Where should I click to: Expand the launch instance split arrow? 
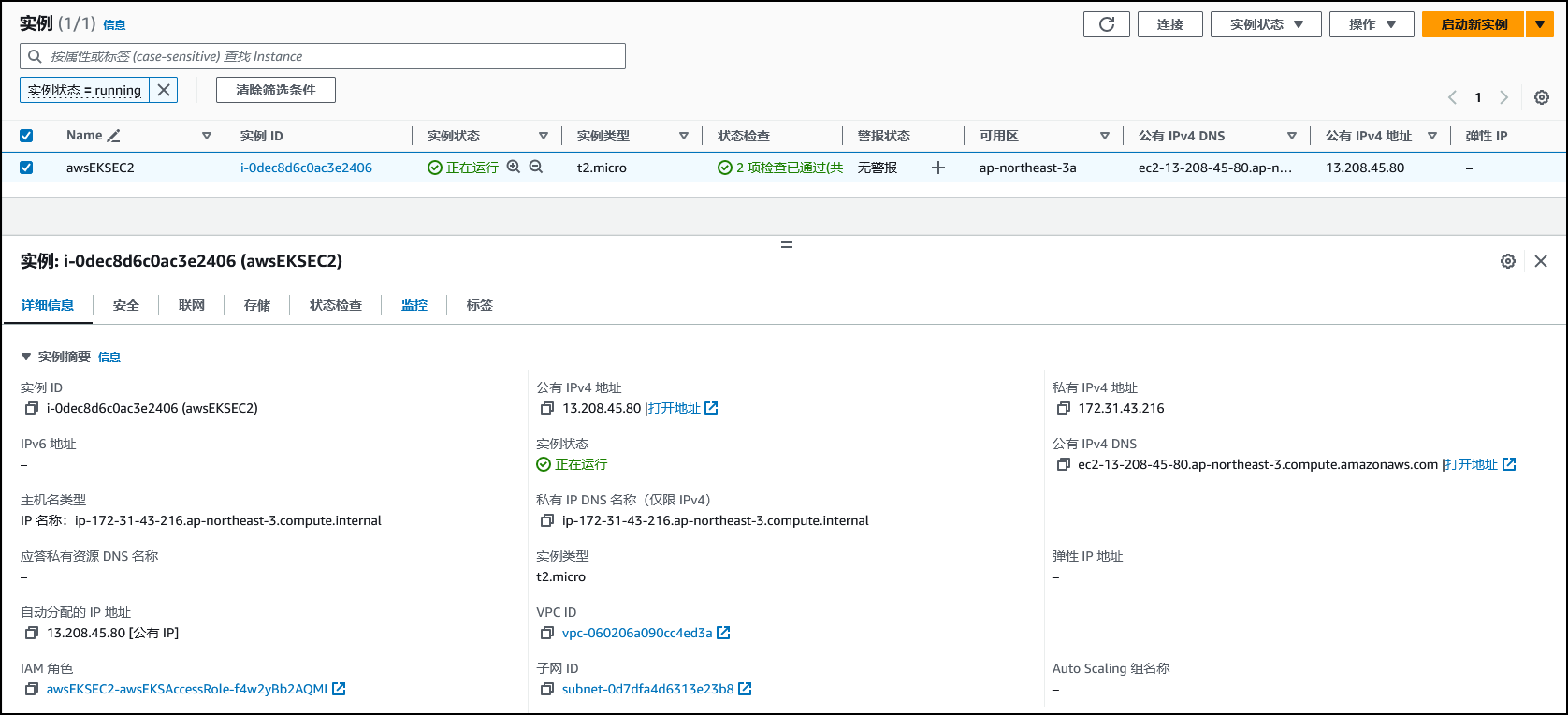1540,24
